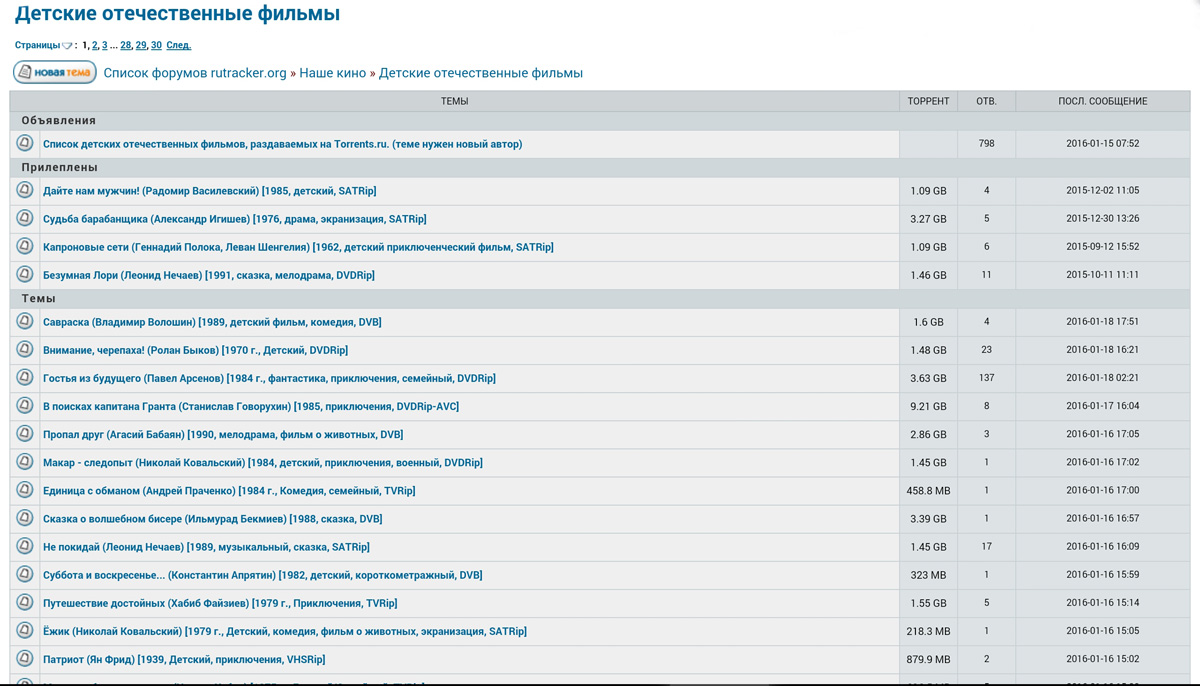The image size is (1200, 686).
Task: Open Список форумов rutracker.org breadcrumb
Action: [x=195, y=73]
